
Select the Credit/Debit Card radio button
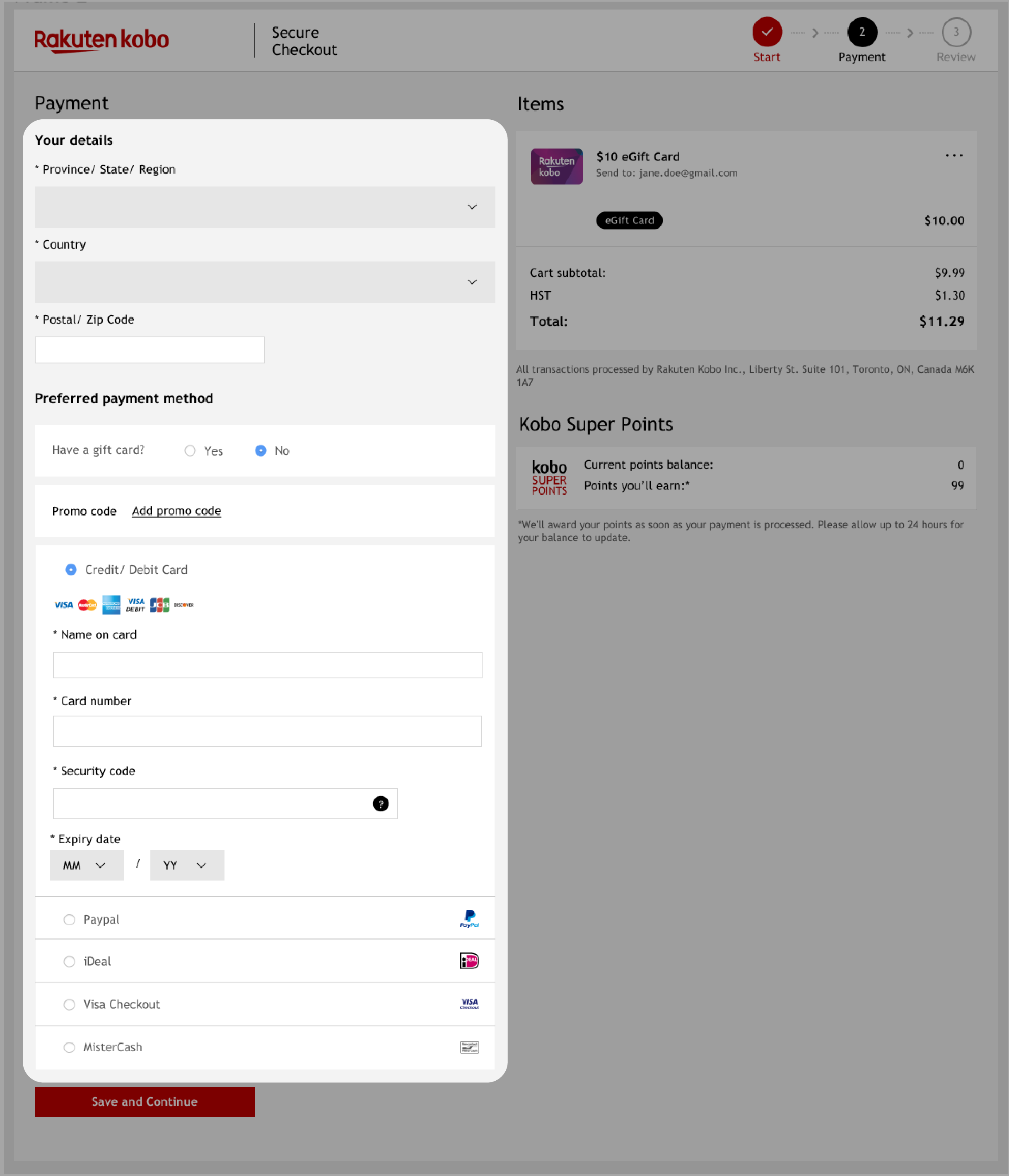pos(71,569)
